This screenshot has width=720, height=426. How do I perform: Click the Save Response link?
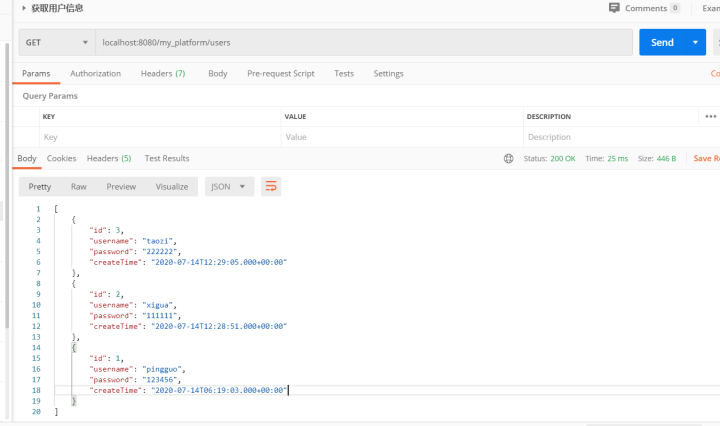pyautogui.click(x=706, y=158)
